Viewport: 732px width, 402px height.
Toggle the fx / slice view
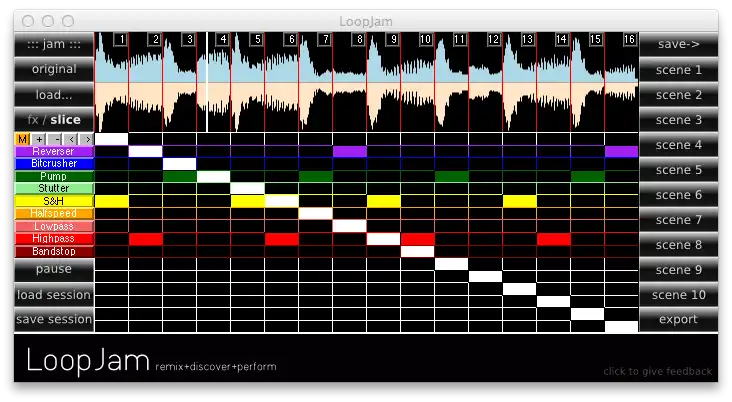point(54,120)
